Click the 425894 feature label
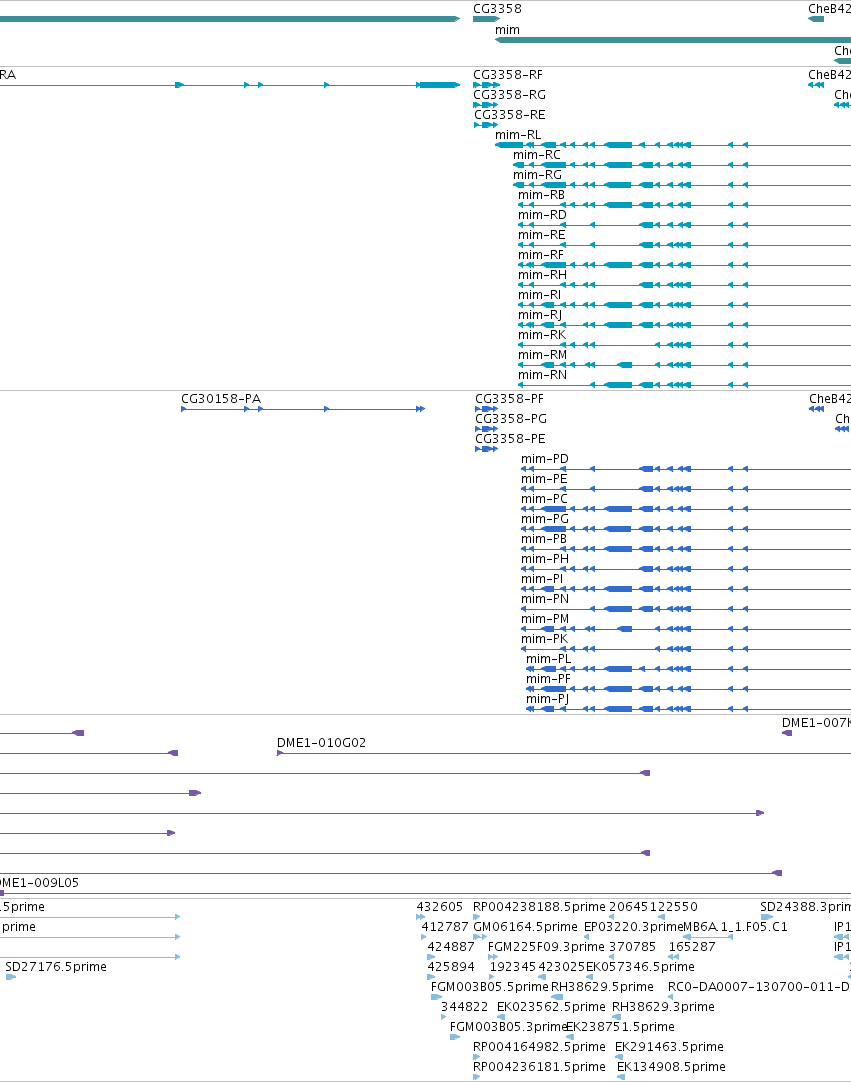The image size is (851, 1082). pyautogui.click(x=451, y=967)
